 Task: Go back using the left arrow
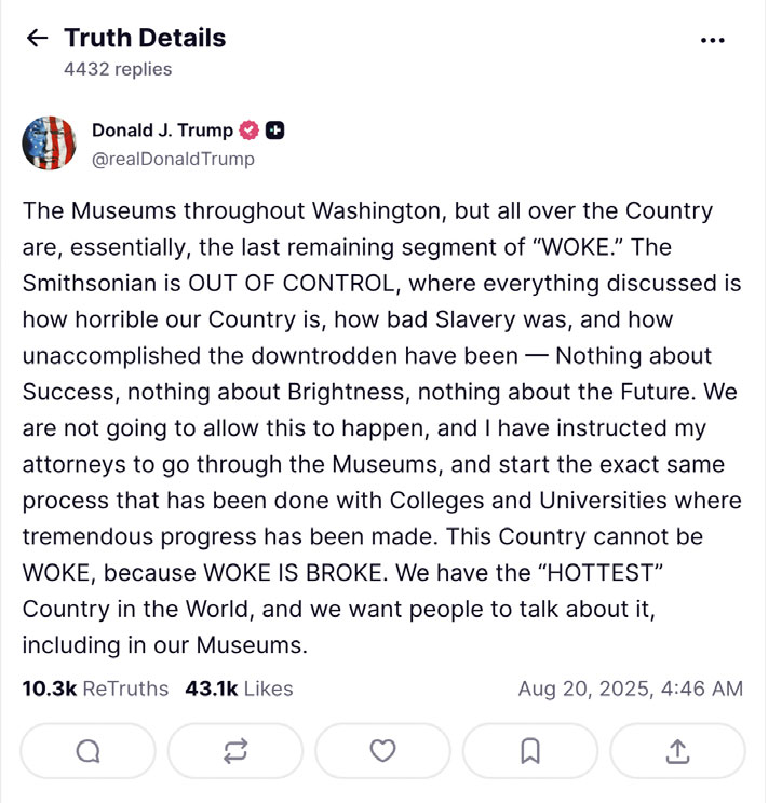tap(37, 39)
